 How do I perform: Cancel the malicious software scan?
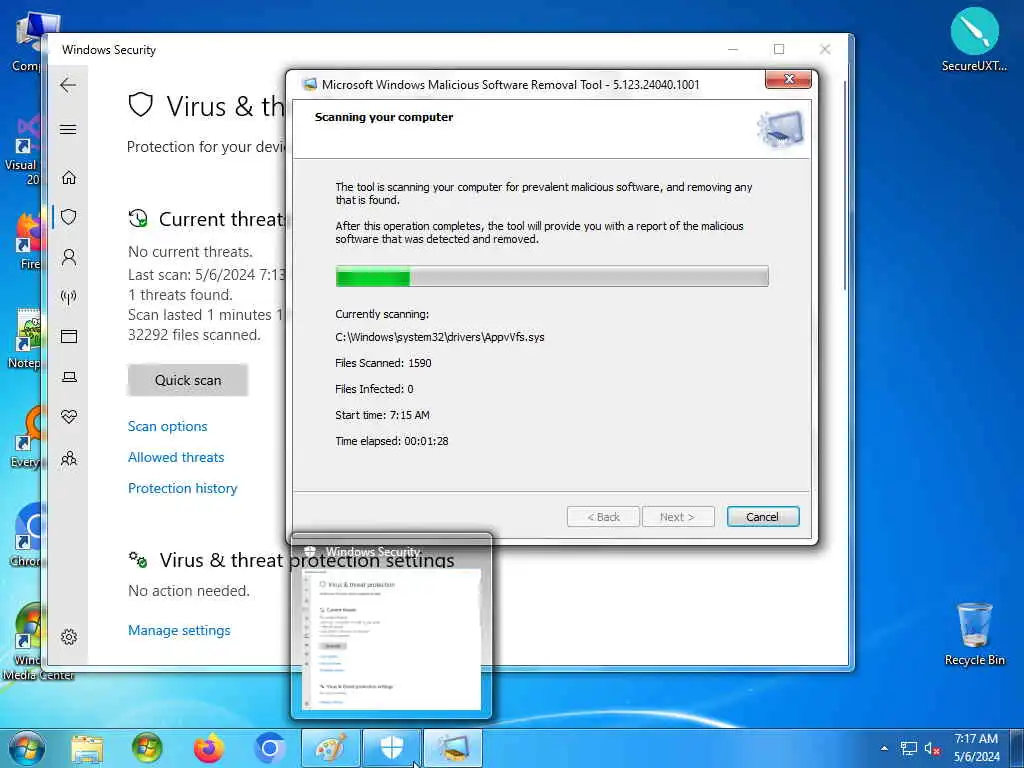pyautogui.click(x=763, y=517)
